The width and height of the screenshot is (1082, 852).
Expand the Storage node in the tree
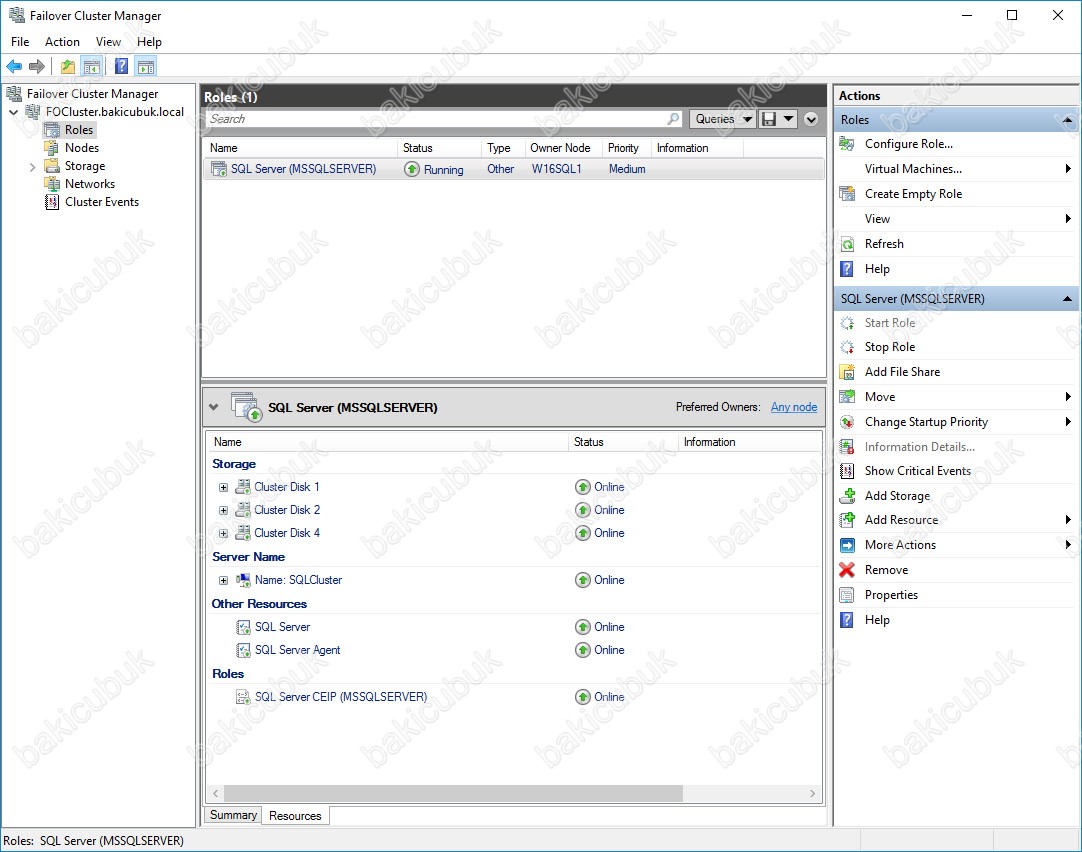pyautogui.click(x=32, y=166)
